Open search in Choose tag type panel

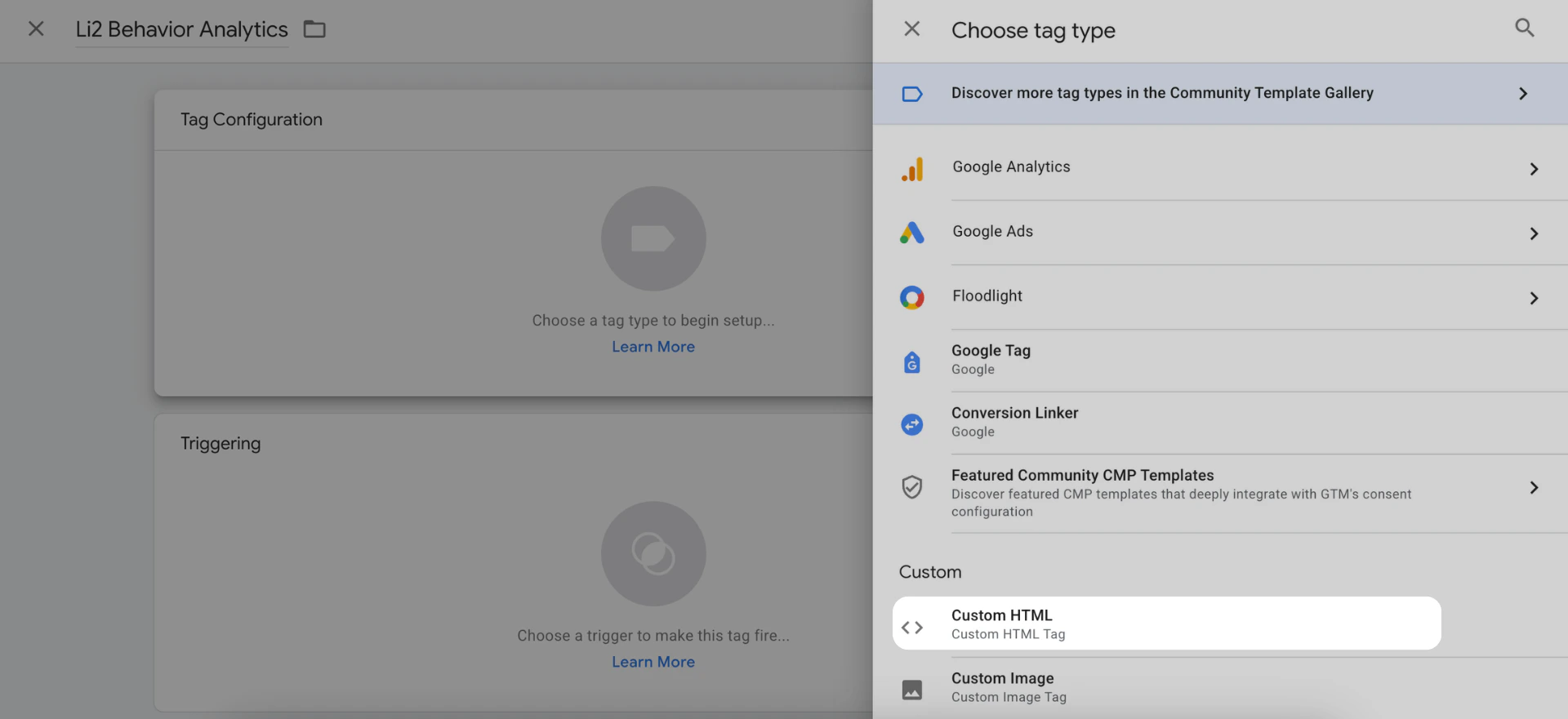[1524, 28]
